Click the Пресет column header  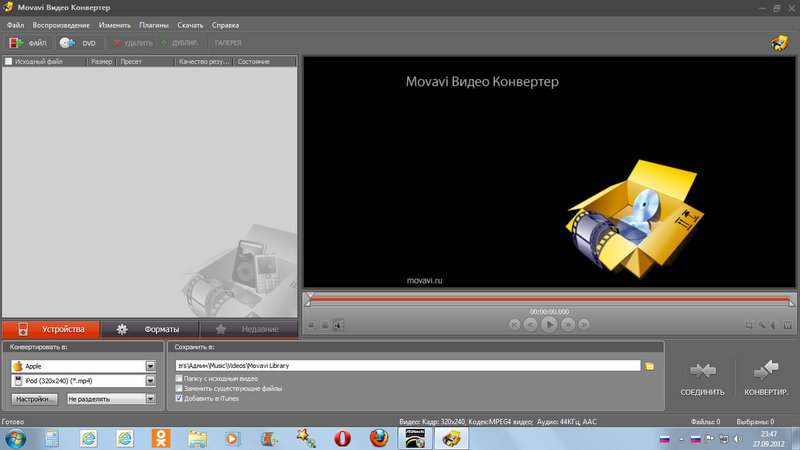(x=145, y=61)
